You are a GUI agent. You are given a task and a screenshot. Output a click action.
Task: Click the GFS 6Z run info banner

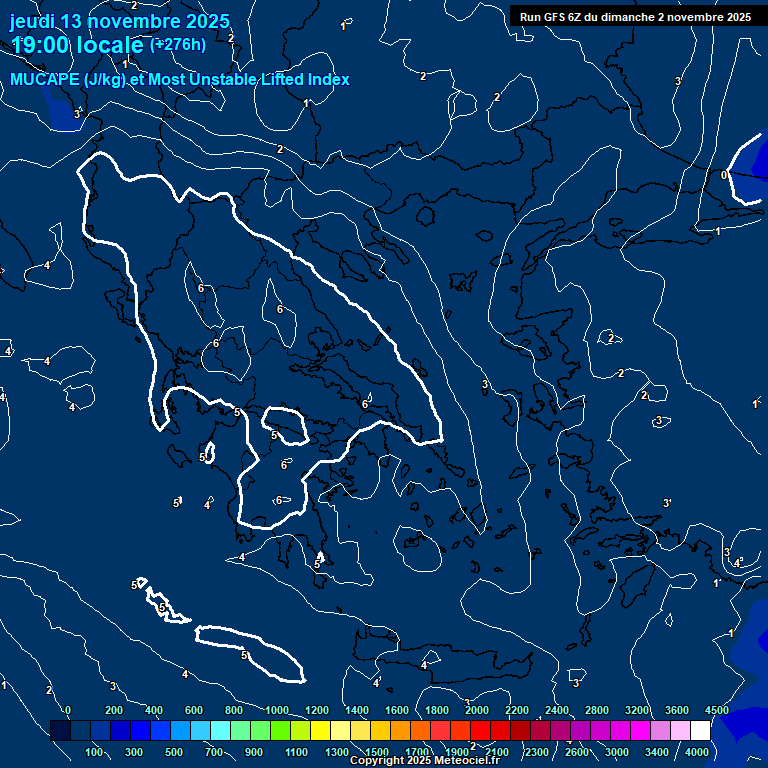coord(635,17)
